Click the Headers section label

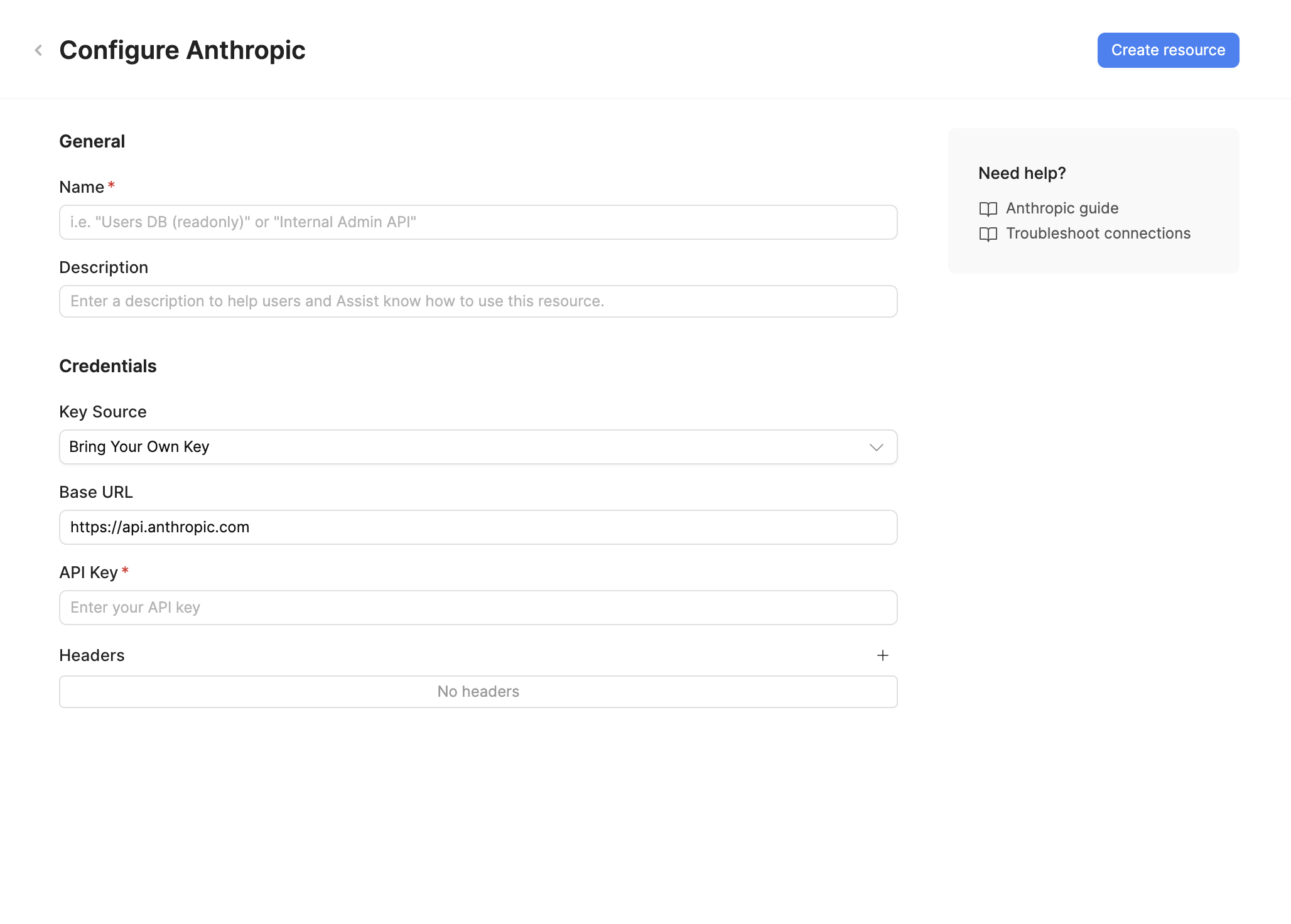click(92, 655)
